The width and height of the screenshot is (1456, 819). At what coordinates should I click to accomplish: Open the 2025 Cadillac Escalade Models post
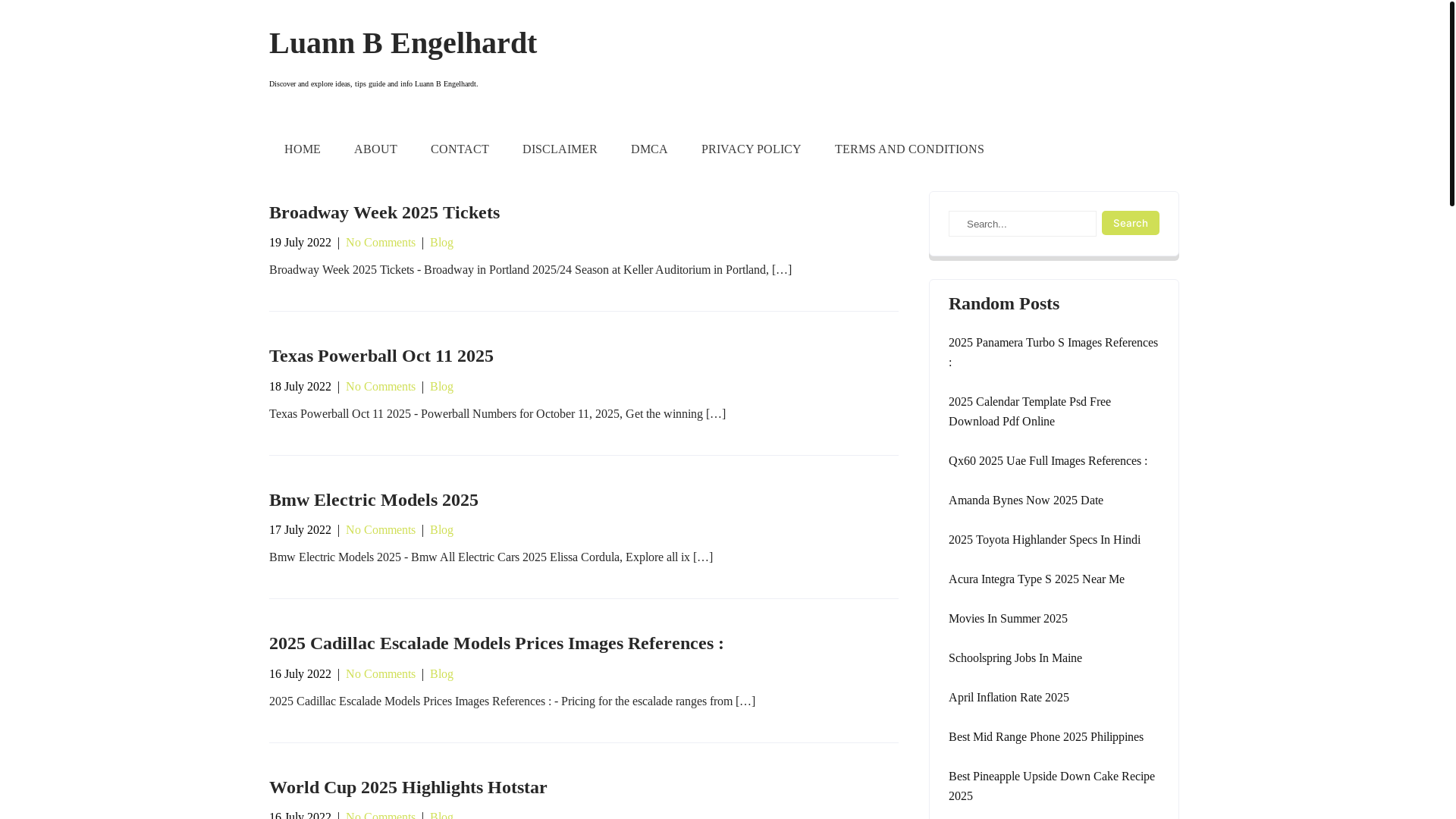(497, 643)
